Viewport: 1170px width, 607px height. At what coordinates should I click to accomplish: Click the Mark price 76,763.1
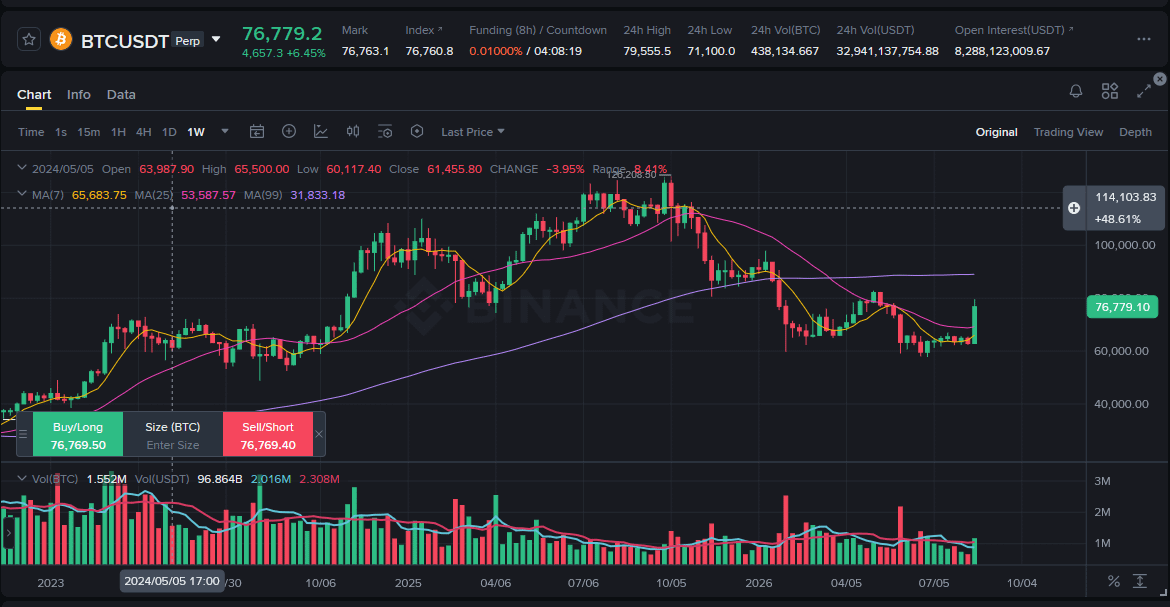coord(365,51)
